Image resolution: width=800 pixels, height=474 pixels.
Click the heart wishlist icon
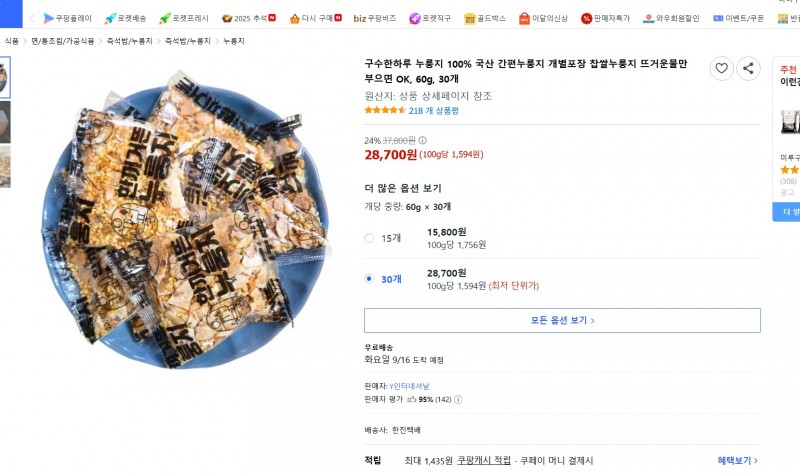pos(721,69)
